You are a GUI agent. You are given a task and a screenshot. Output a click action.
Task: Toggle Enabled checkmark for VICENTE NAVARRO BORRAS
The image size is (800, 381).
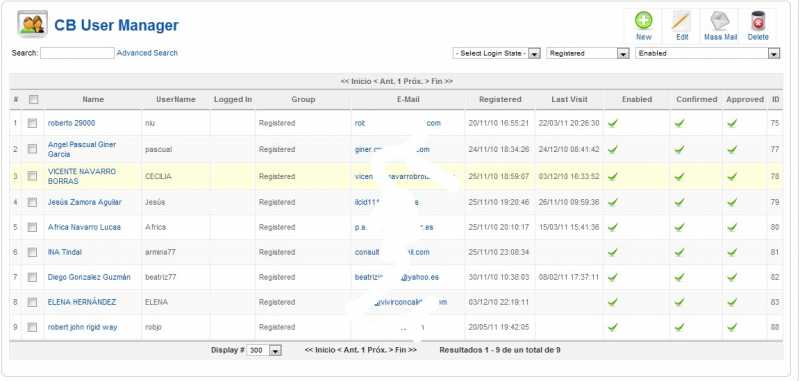coord(613,176)
